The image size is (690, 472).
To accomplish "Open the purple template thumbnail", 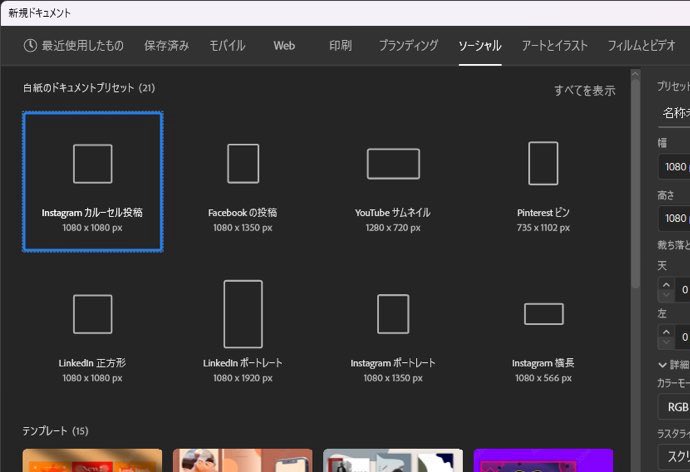I will (x=543, y=461).
